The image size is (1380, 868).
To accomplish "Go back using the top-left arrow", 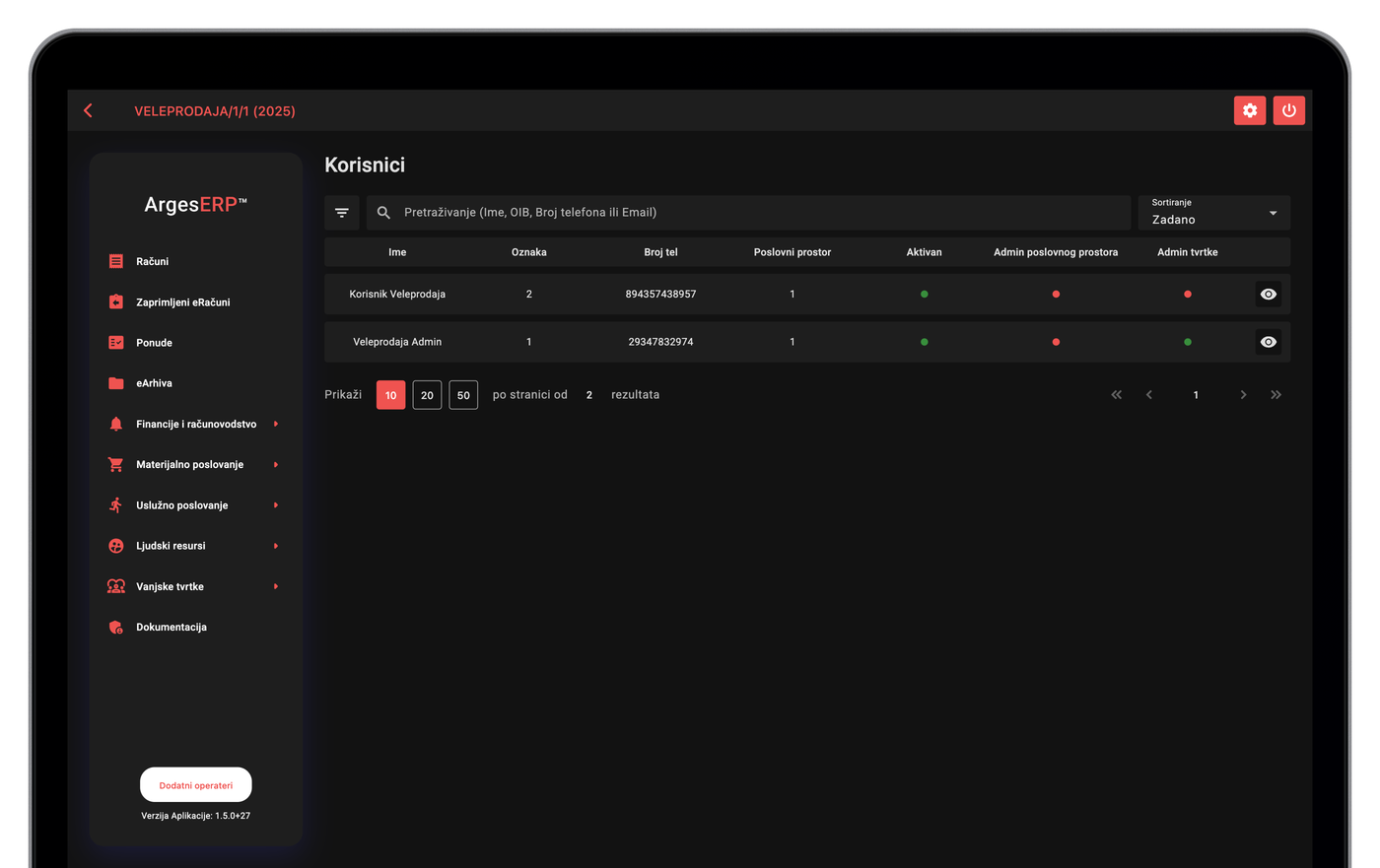I will [x=88, y=110].
